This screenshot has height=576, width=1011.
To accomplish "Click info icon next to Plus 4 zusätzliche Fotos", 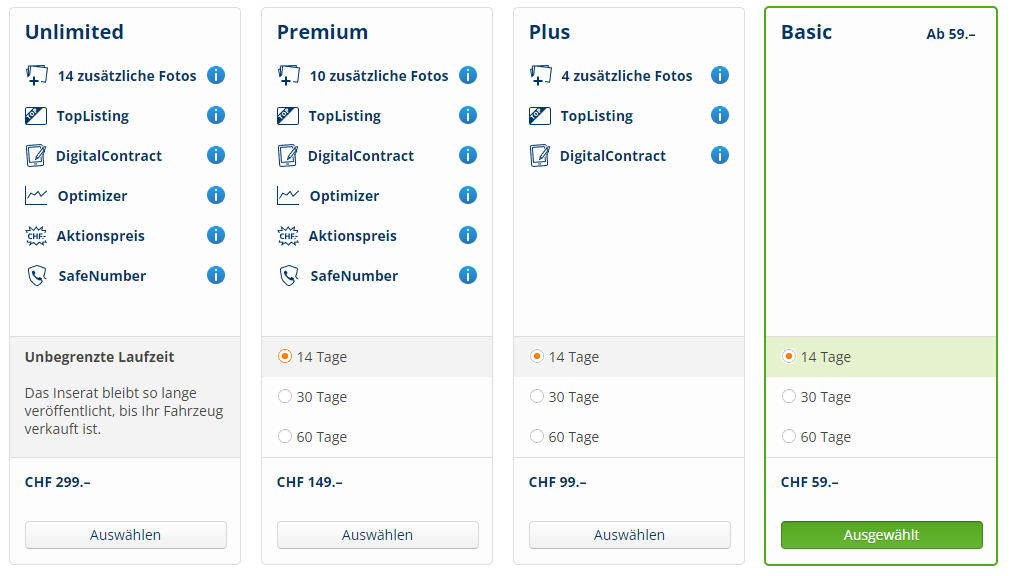I will [720, 75].
